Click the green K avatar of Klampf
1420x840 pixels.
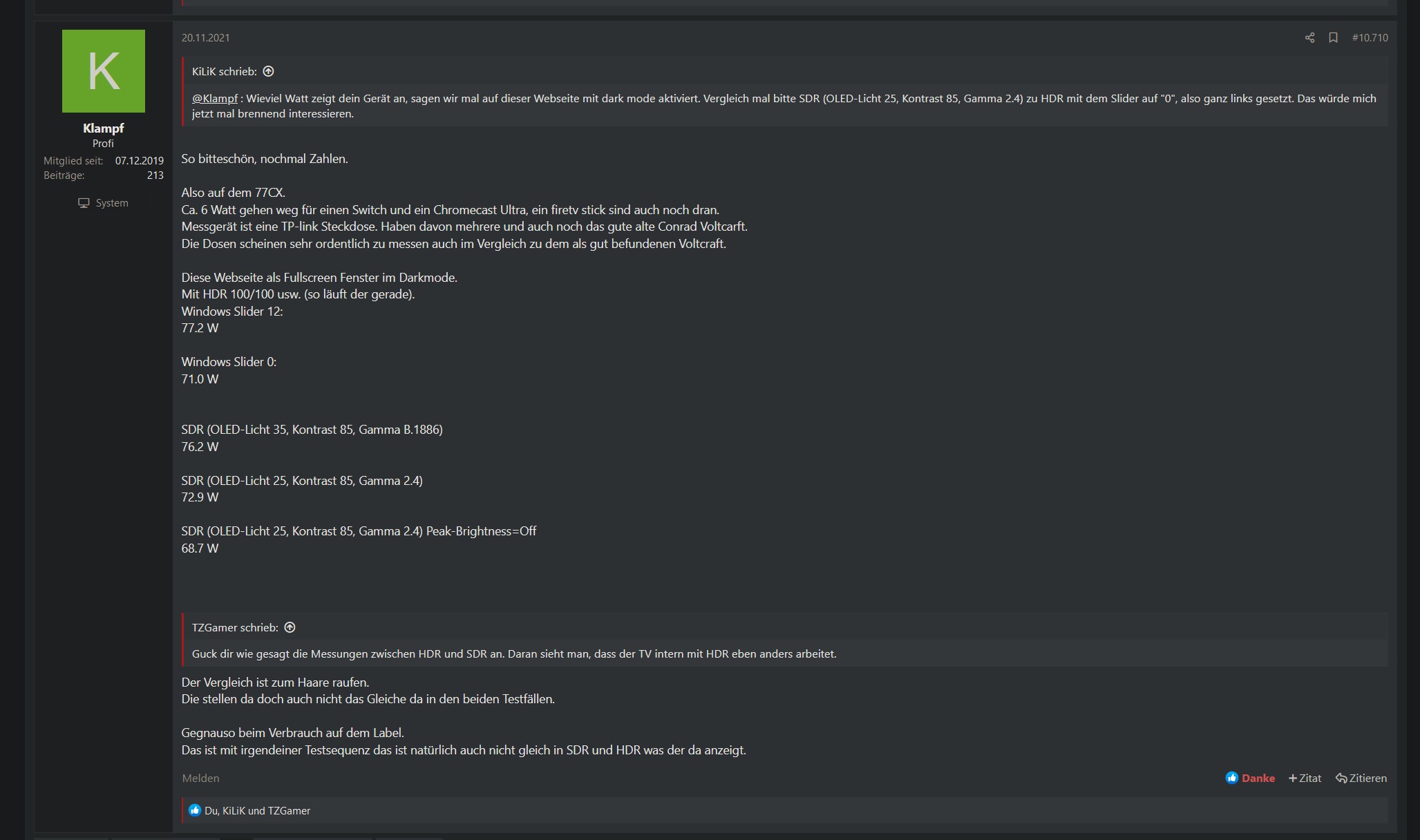104,71
